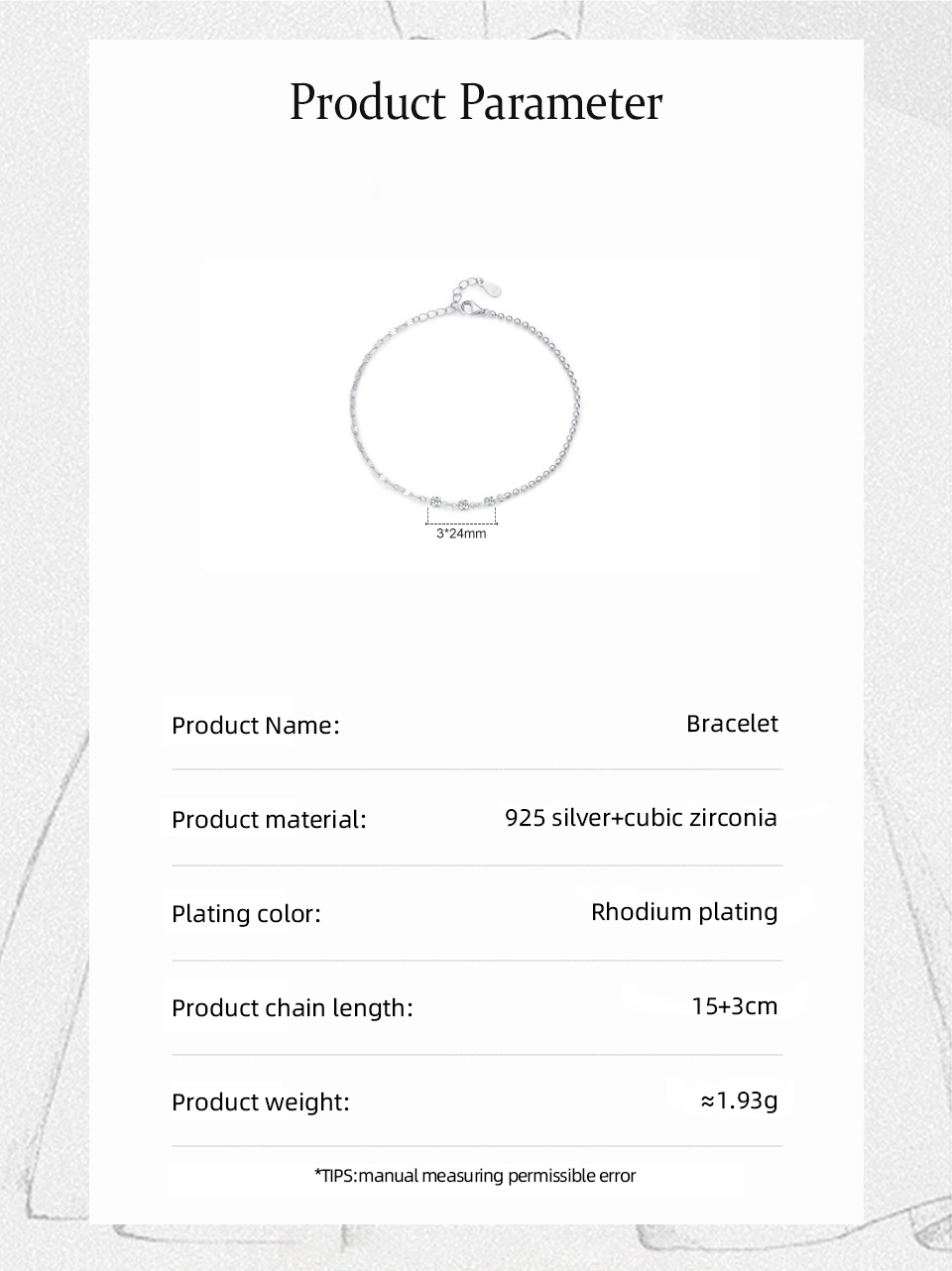Click the dotted measurement bracket under the stones
Image resolution: width=952 pixels, height=1271 pixels.
coord(461,520)
